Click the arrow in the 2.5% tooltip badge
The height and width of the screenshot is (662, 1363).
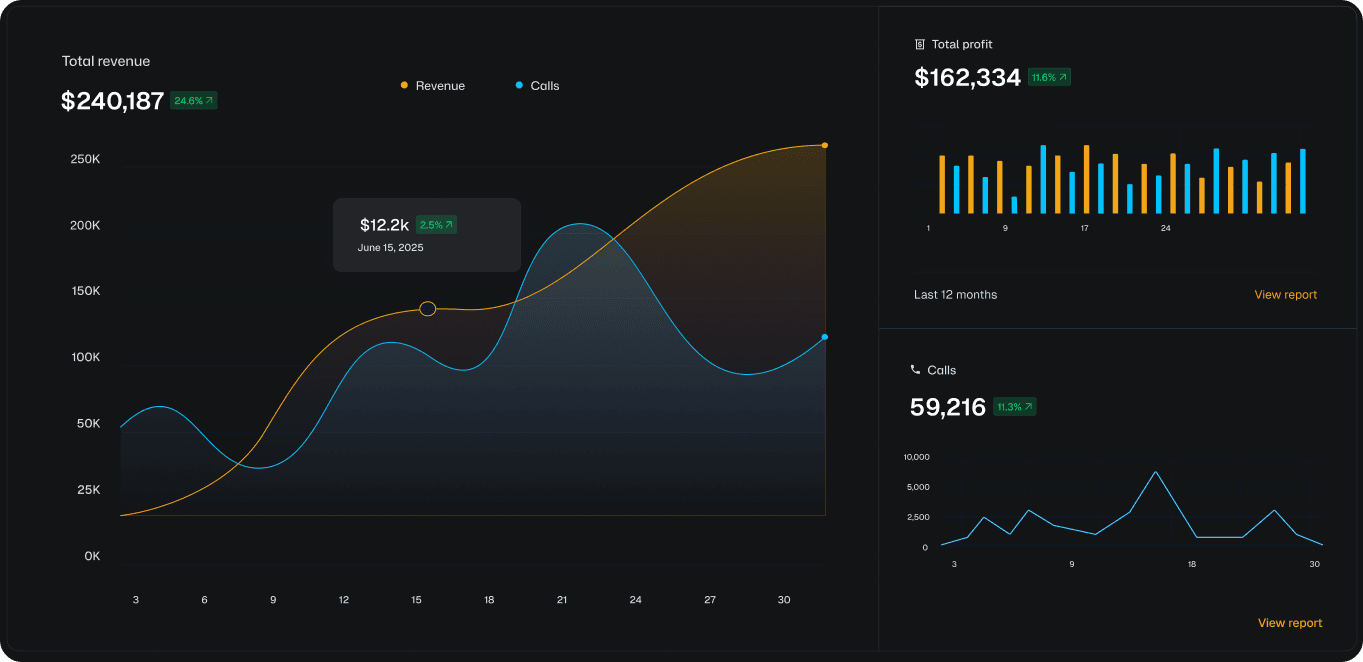click(x=447, y=225)
